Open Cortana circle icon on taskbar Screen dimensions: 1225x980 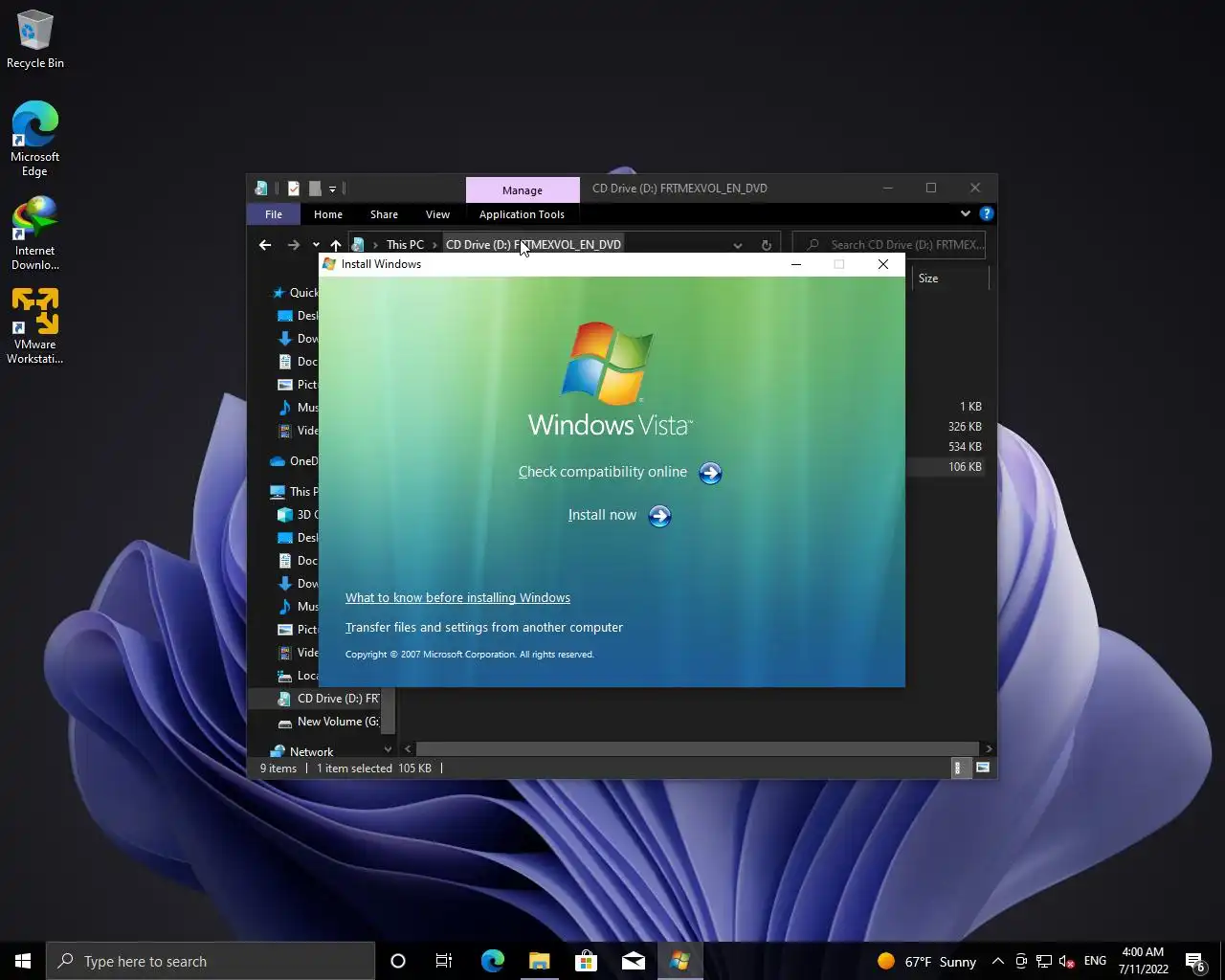pyautogui.click(x=398, y=961)
